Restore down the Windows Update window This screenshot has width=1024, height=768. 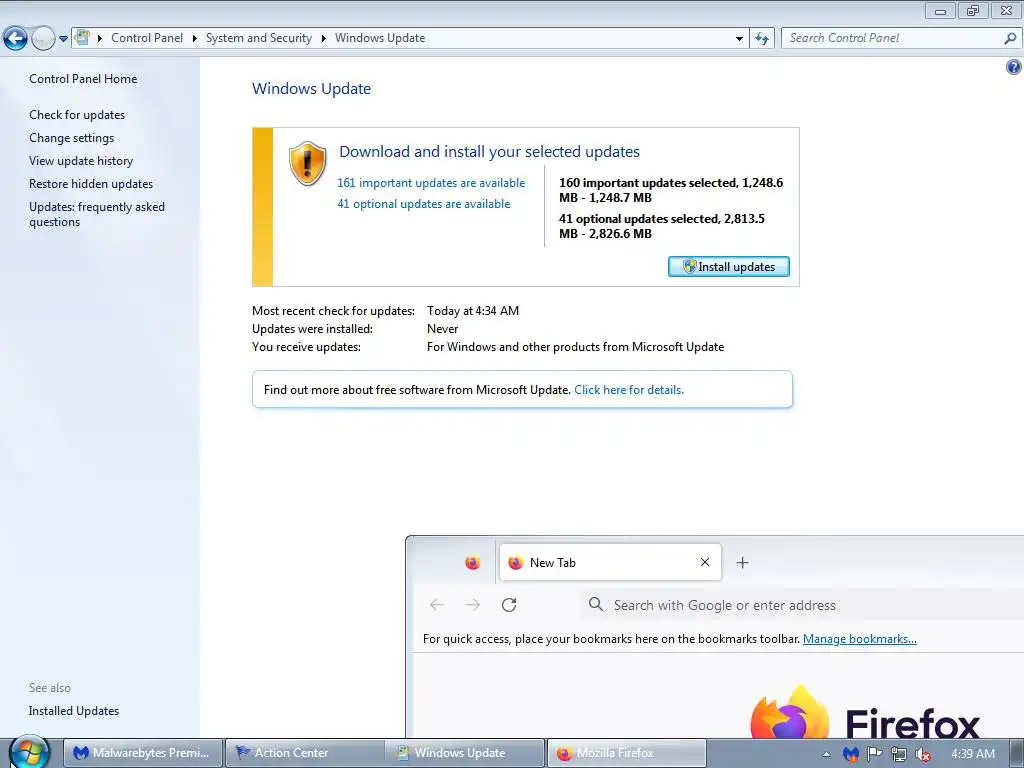973,10
